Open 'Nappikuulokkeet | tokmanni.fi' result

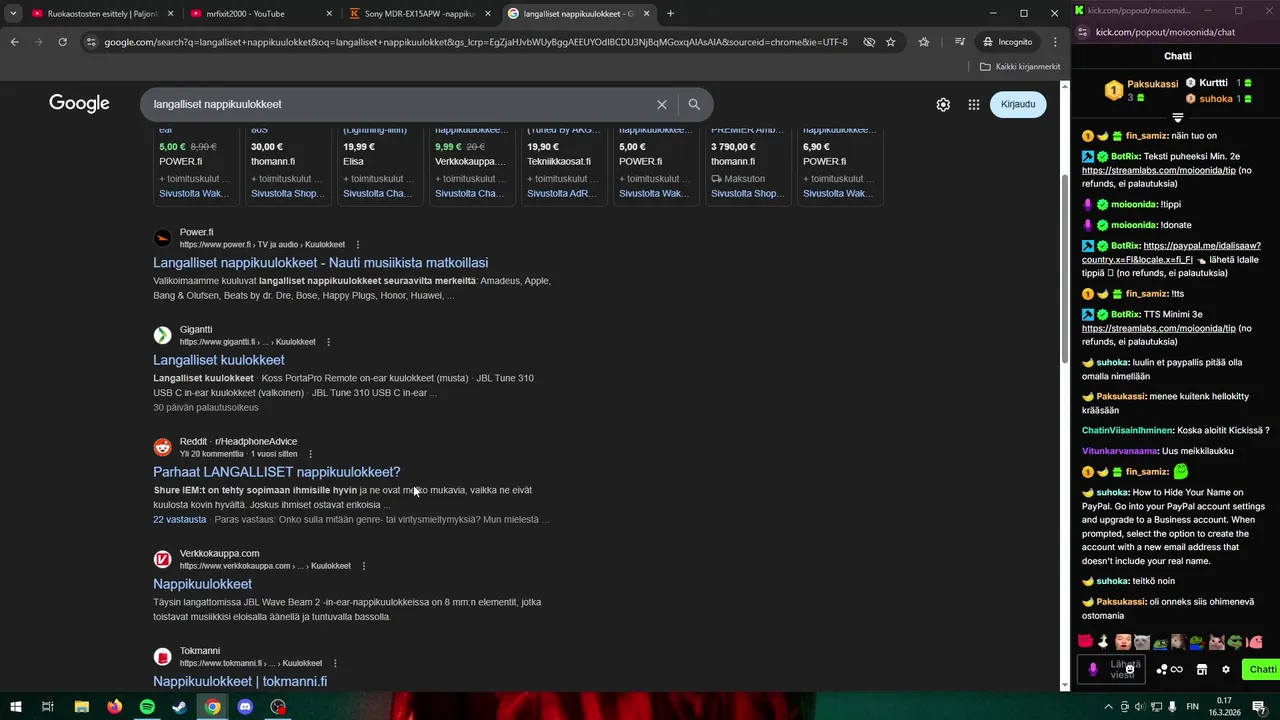pos(240,681)
